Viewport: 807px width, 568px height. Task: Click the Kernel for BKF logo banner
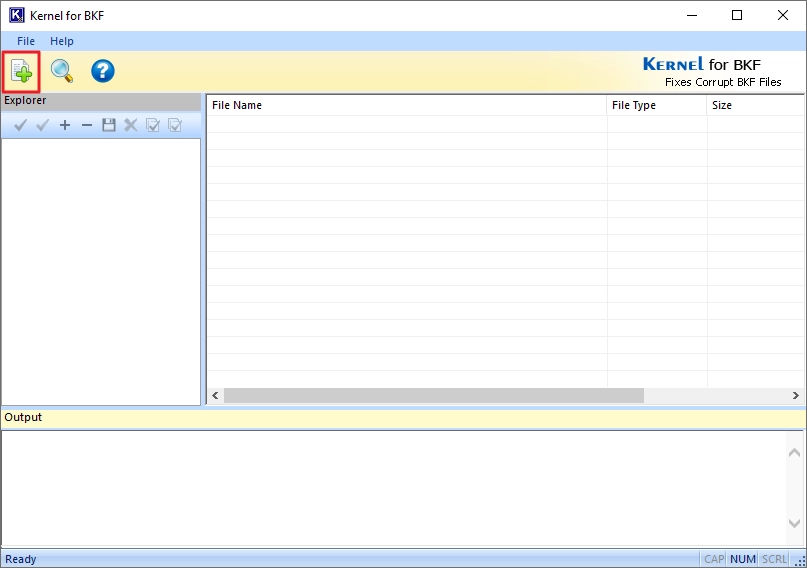[x=712, y=72]
